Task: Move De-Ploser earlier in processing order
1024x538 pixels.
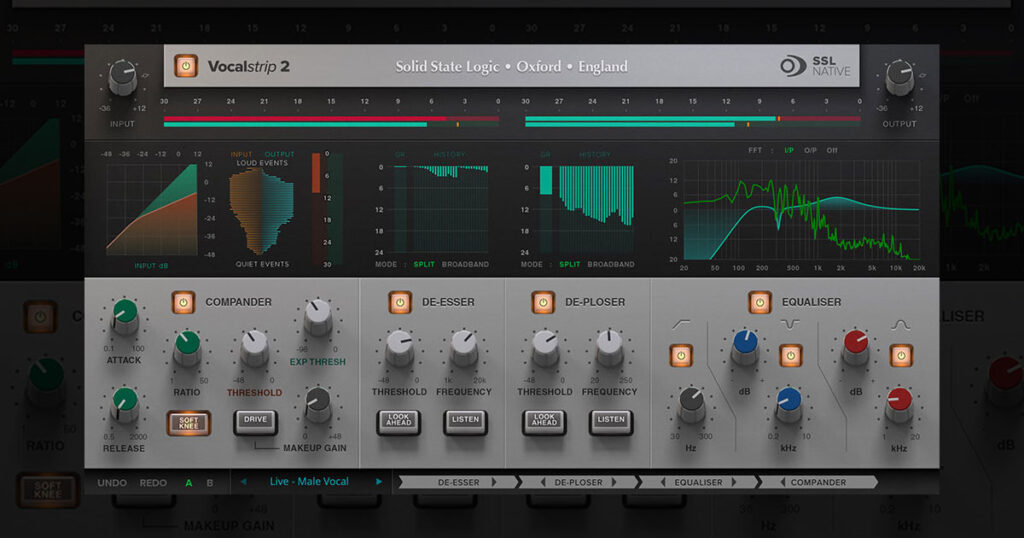Action: pos(543,483)
